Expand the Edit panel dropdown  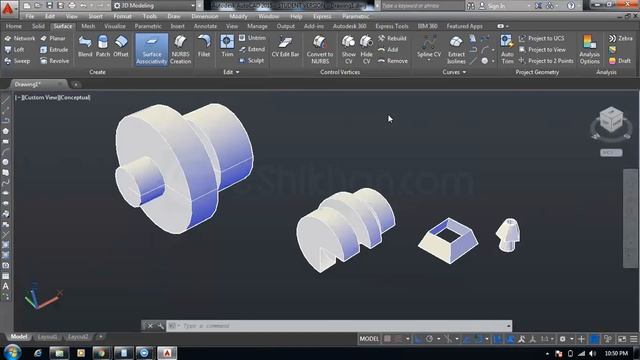231,72
